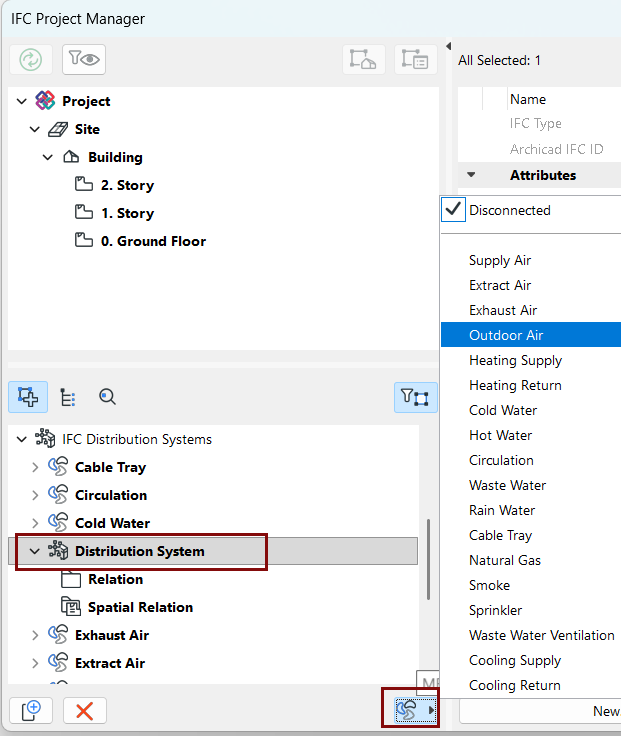Collapse the Distribution System node
The height and width of the screenshot is (736, 621).
tap(35, 551)
